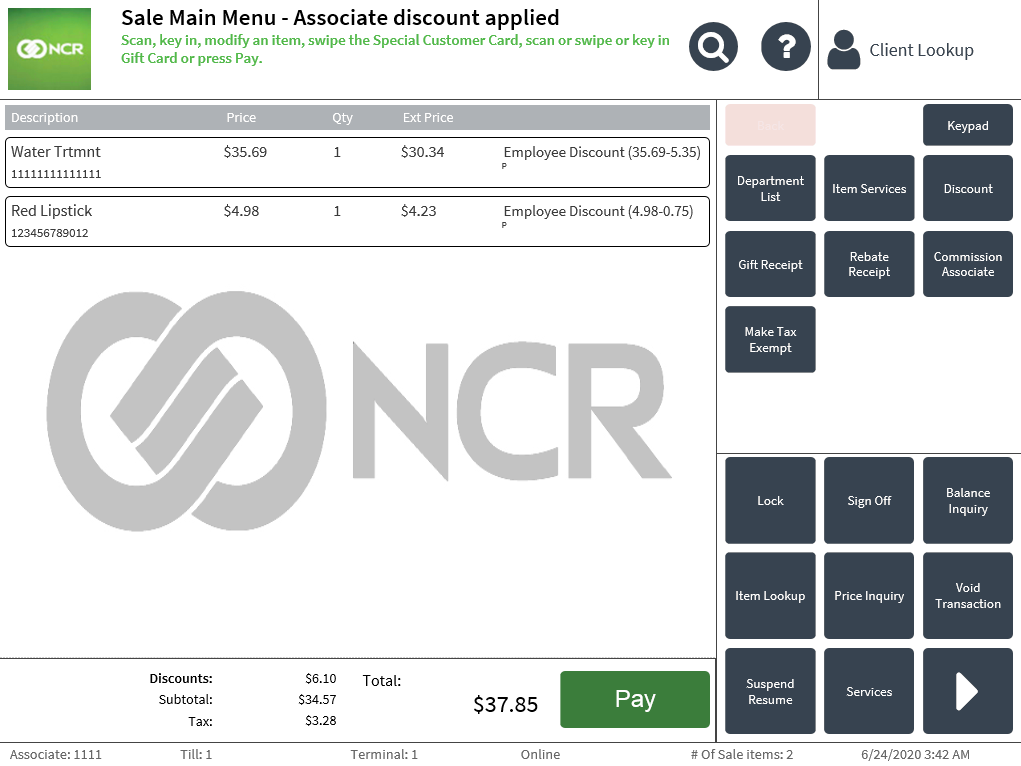This screenshot has width=1021, height=766.
Task: Open Balance Inquiry
Action: pyautogui.click(x=968, y=500)
